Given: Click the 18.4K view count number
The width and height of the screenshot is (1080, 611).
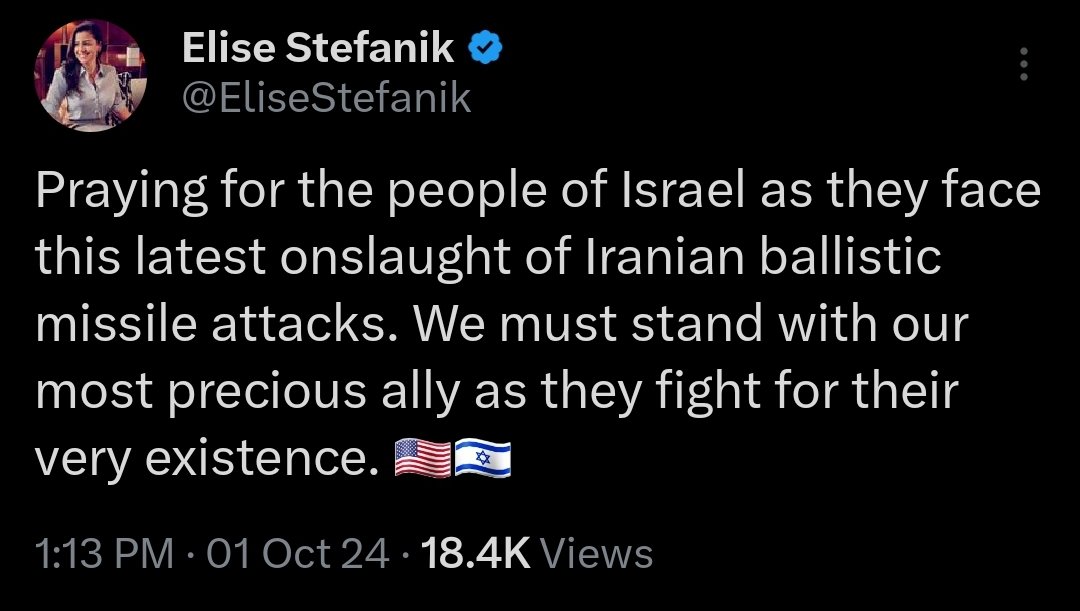Looking at the screenshot, I should [476, 553].
